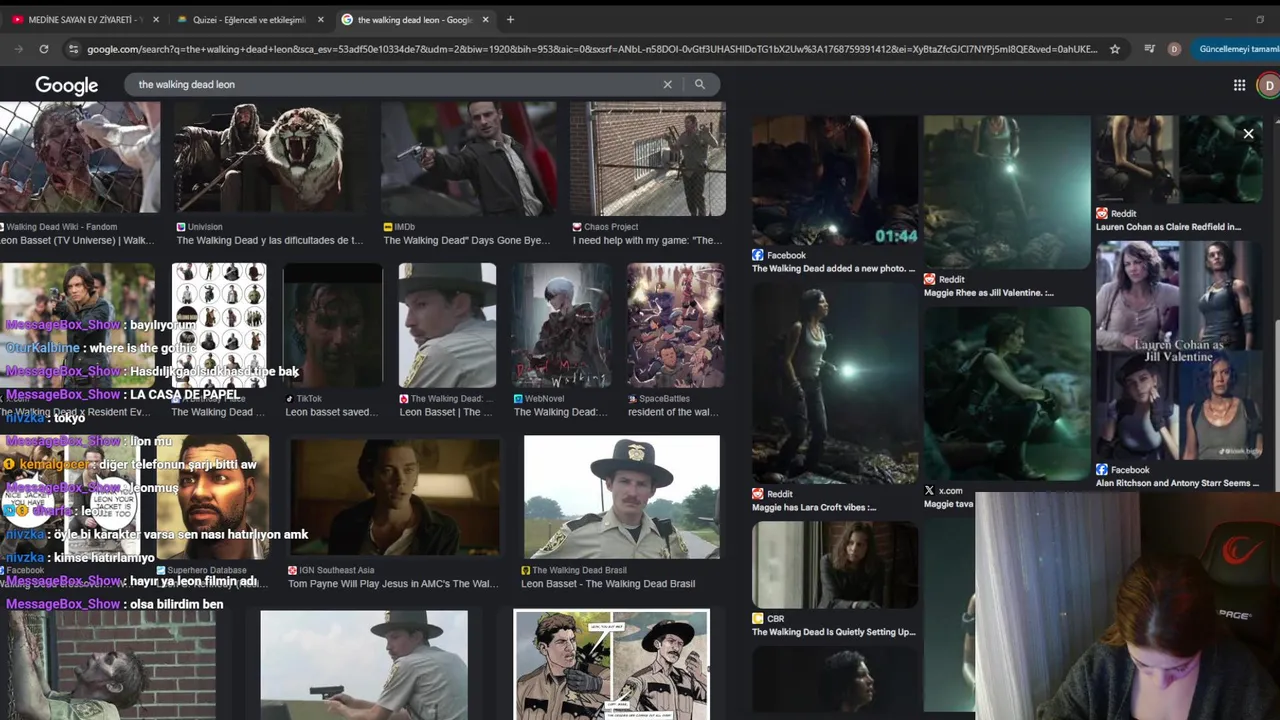
Task: Open 'The Walking Dead added a new photo' link
Action: [833, 268]
